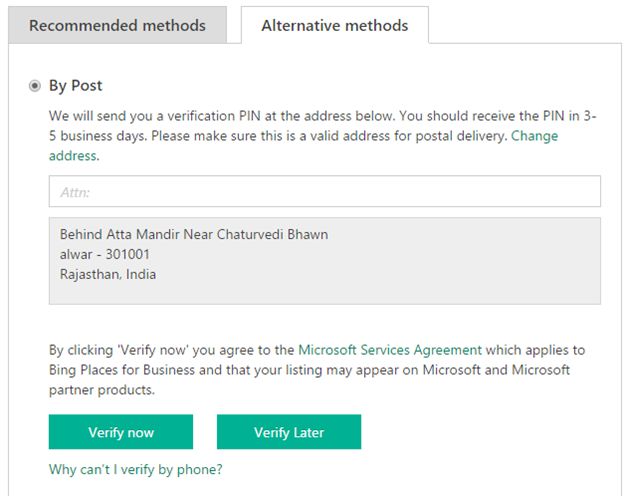Click the 'Attn:' placeholder text
The width and height of the screenshot is (624, 496).
pyautogui.click(x=76, y=191)
